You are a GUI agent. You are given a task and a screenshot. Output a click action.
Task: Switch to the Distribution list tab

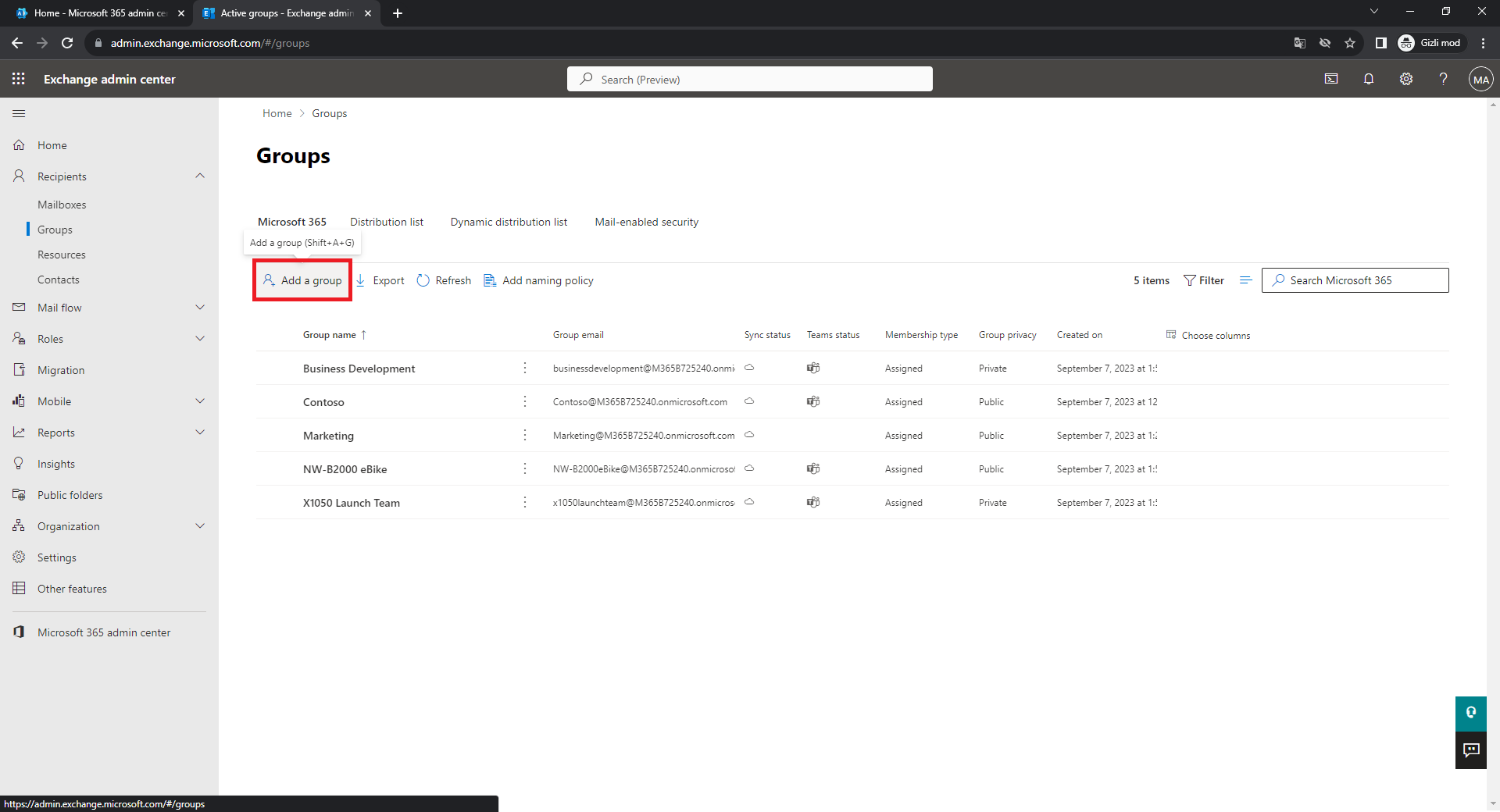386,222
